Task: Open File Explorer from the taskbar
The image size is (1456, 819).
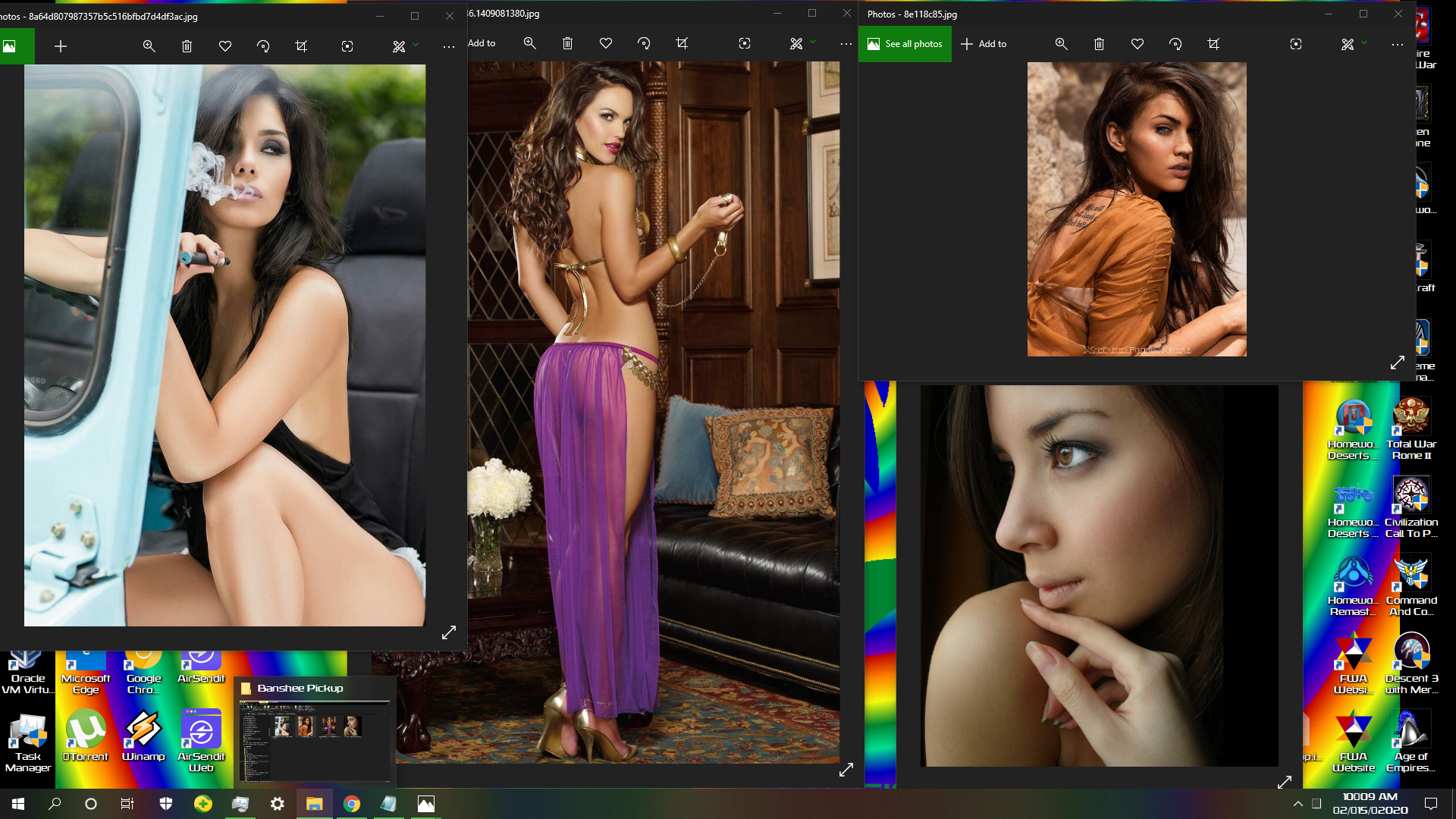Action: coord(314,804)
